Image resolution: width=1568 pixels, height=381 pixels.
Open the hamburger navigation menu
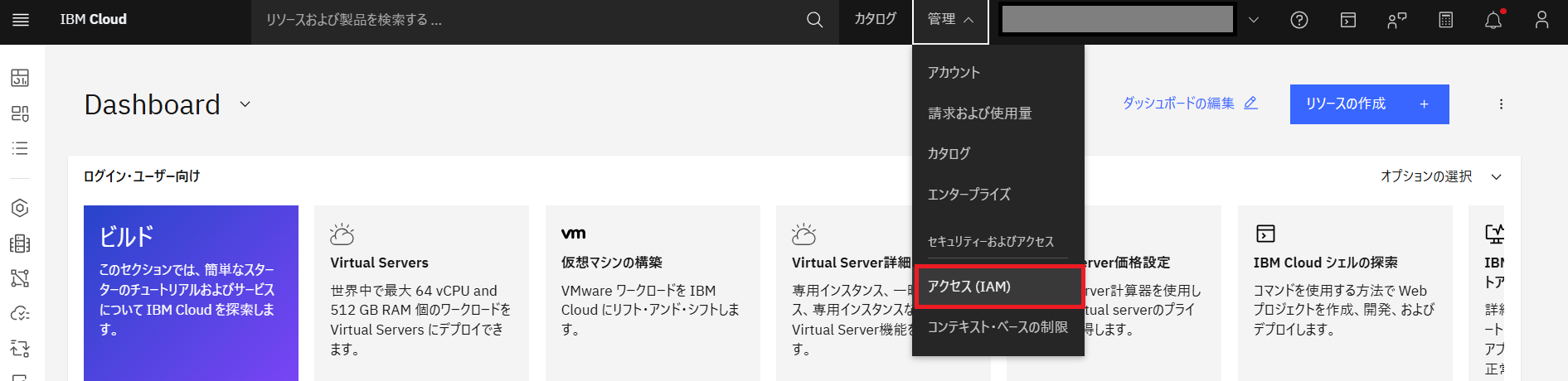click(21, 20)
